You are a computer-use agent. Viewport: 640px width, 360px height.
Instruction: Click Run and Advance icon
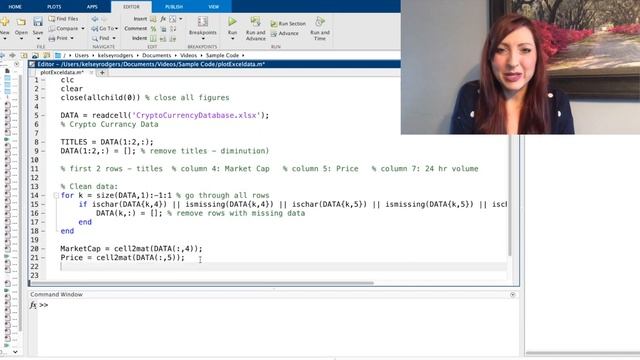pos(256,22)
